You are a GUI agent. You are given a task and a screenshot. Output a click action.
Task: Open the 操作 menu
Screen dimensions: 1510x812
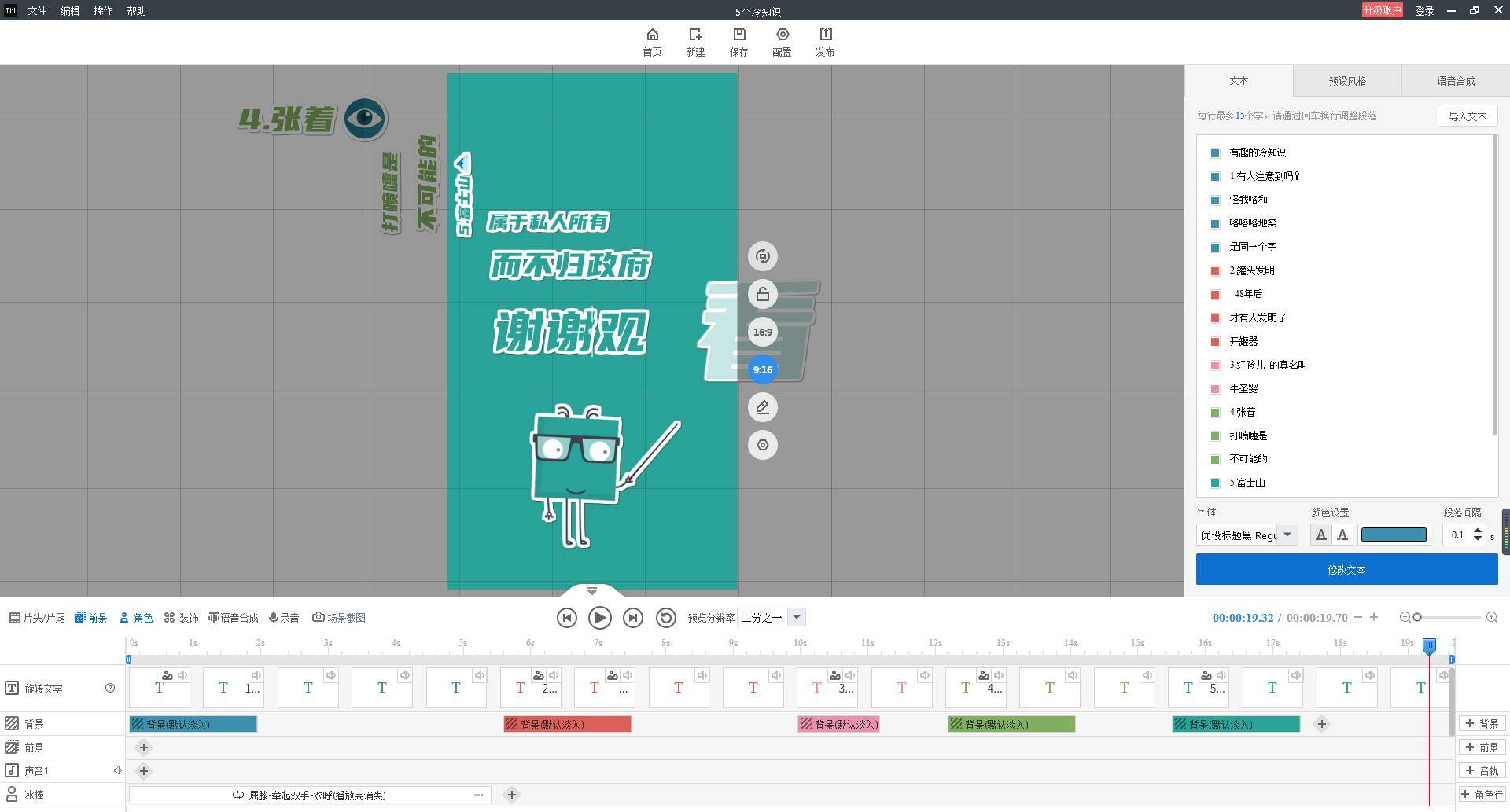tap(103, 11)
